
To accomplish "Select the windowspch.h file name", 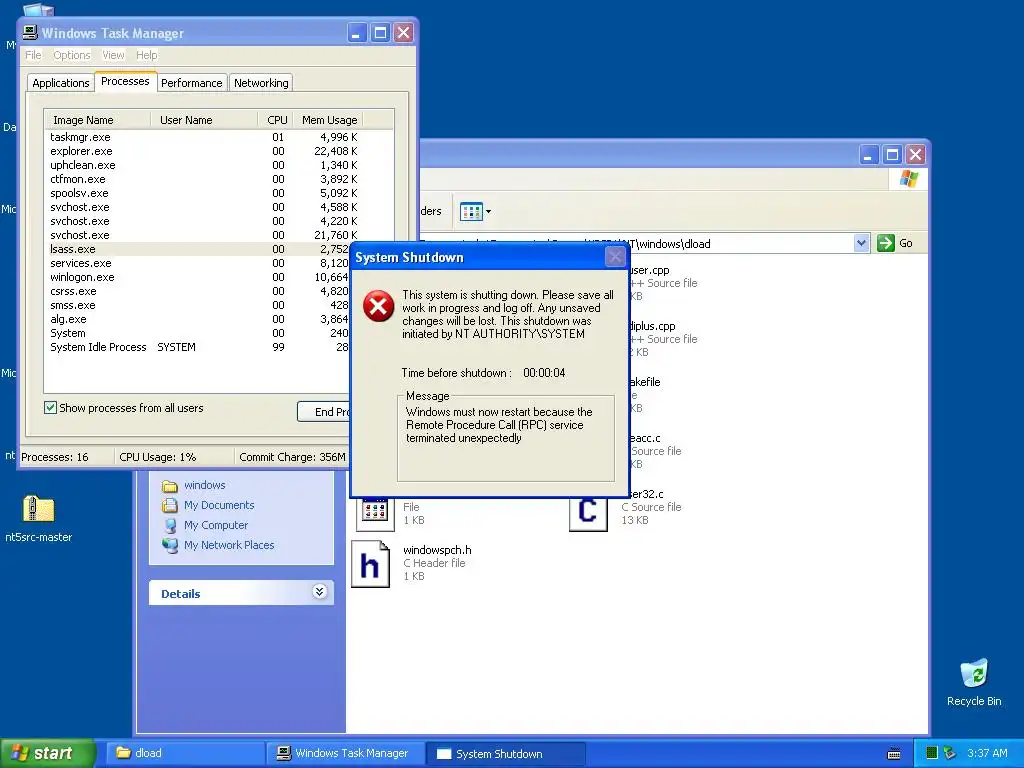I will (x=437, y=550).
